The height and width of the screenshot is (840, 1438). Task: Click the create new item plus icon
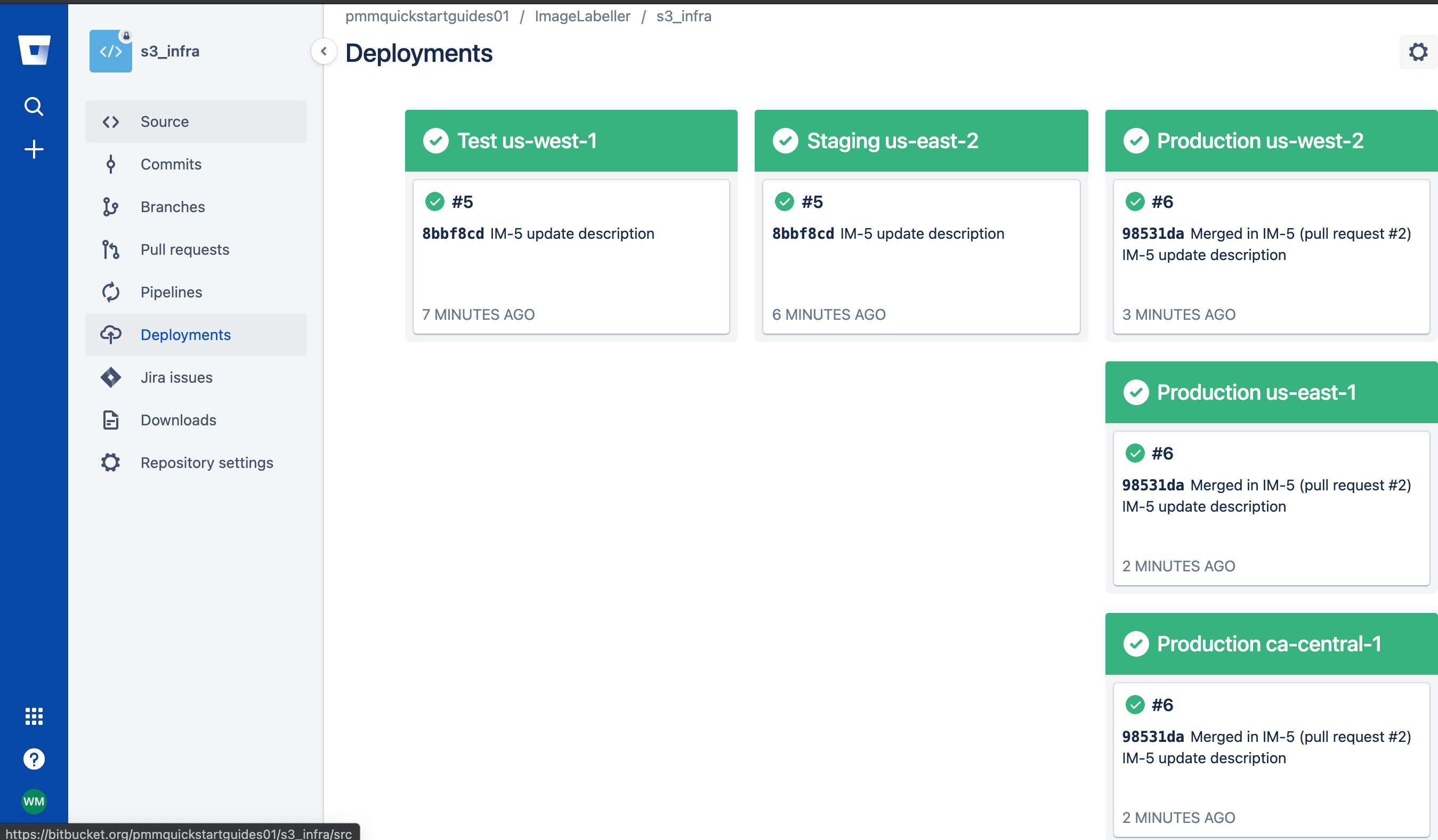tap(33, 149)
